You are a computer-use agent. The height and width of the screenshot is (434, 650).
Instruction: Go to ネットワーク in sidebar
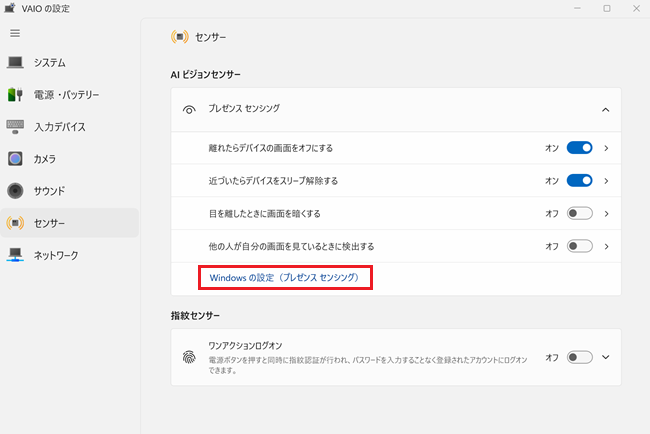tap(70, 255)
